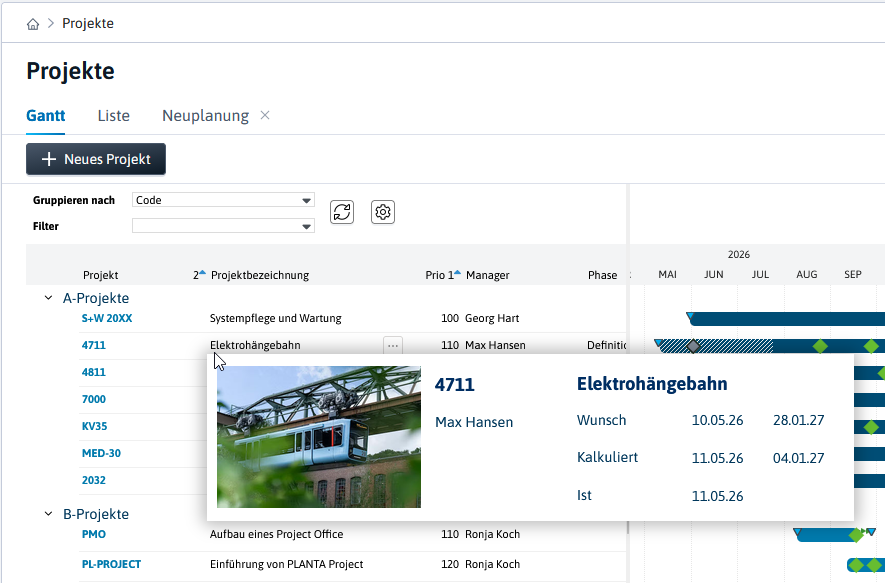Click the S+W 20XX Gantt bar
Image resolution: width=885 pixels, height=583 pixels.
[787, 319]
